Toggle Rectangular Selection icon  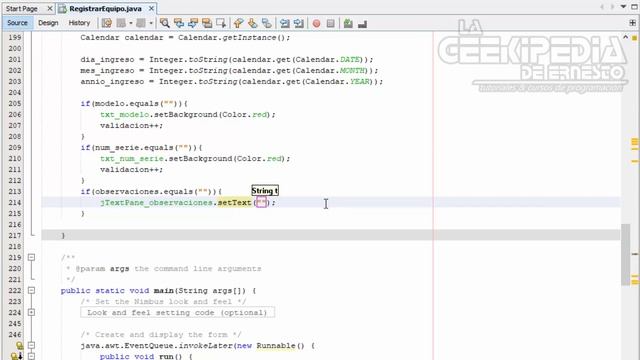point(221,23)
